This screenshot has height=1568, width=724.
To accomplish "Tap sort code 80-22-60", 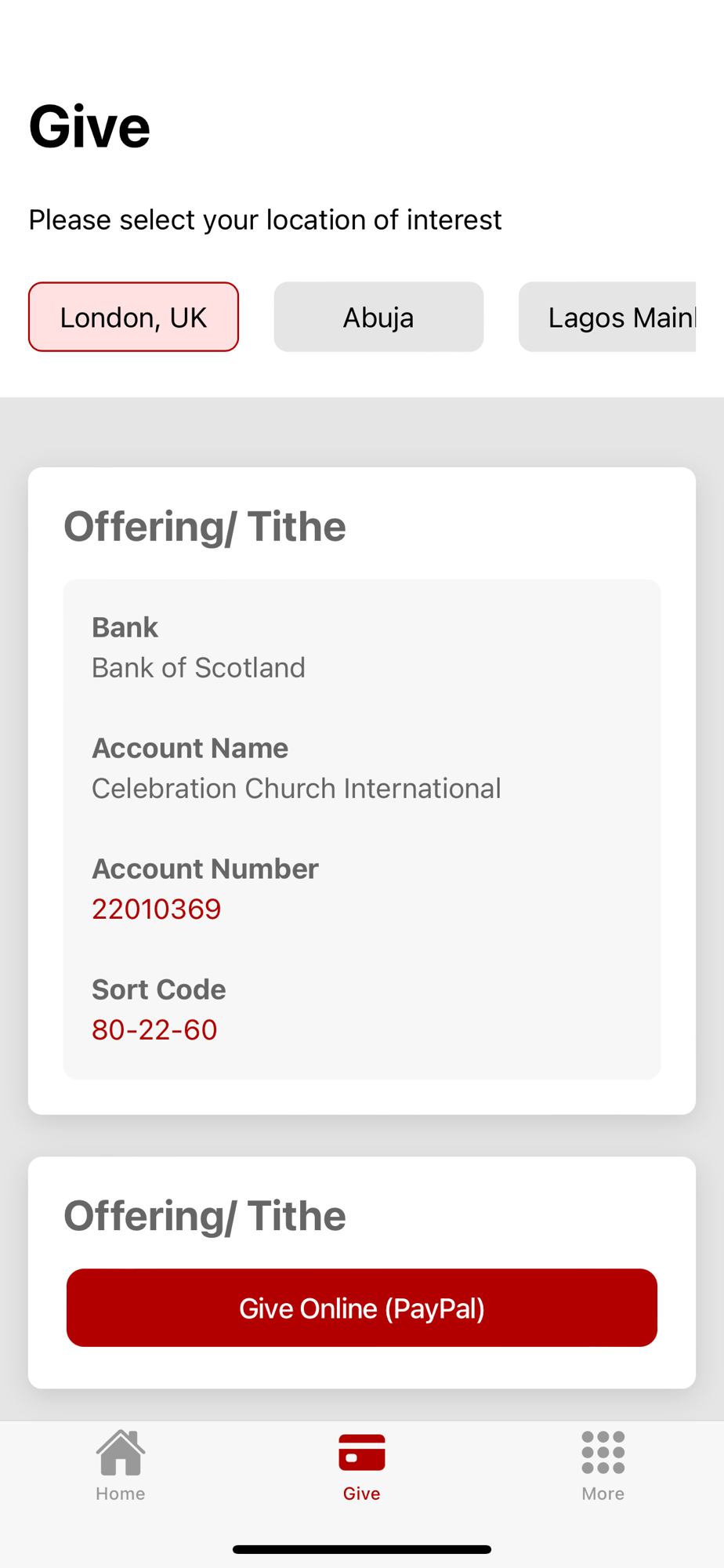I will coord(154,1029).
